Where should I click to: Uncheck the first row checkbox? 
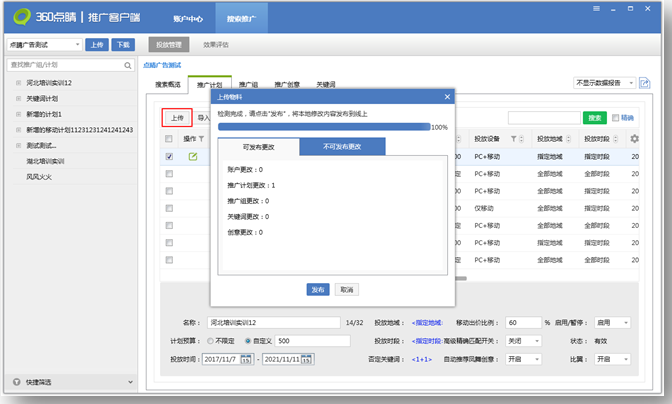coord(169,156)
